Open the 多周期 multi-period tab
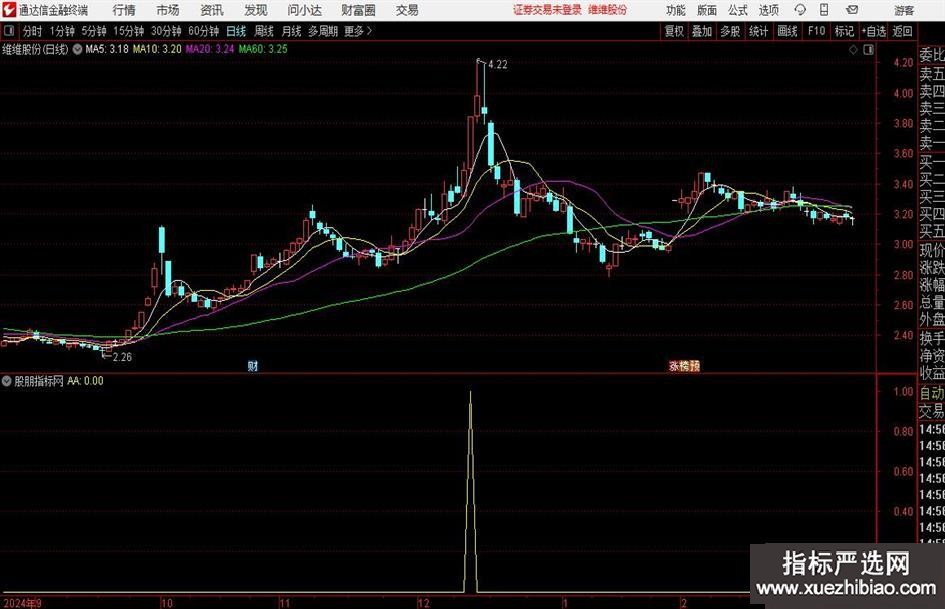Screen dimensions: 945x609 [x=323, y=31]
